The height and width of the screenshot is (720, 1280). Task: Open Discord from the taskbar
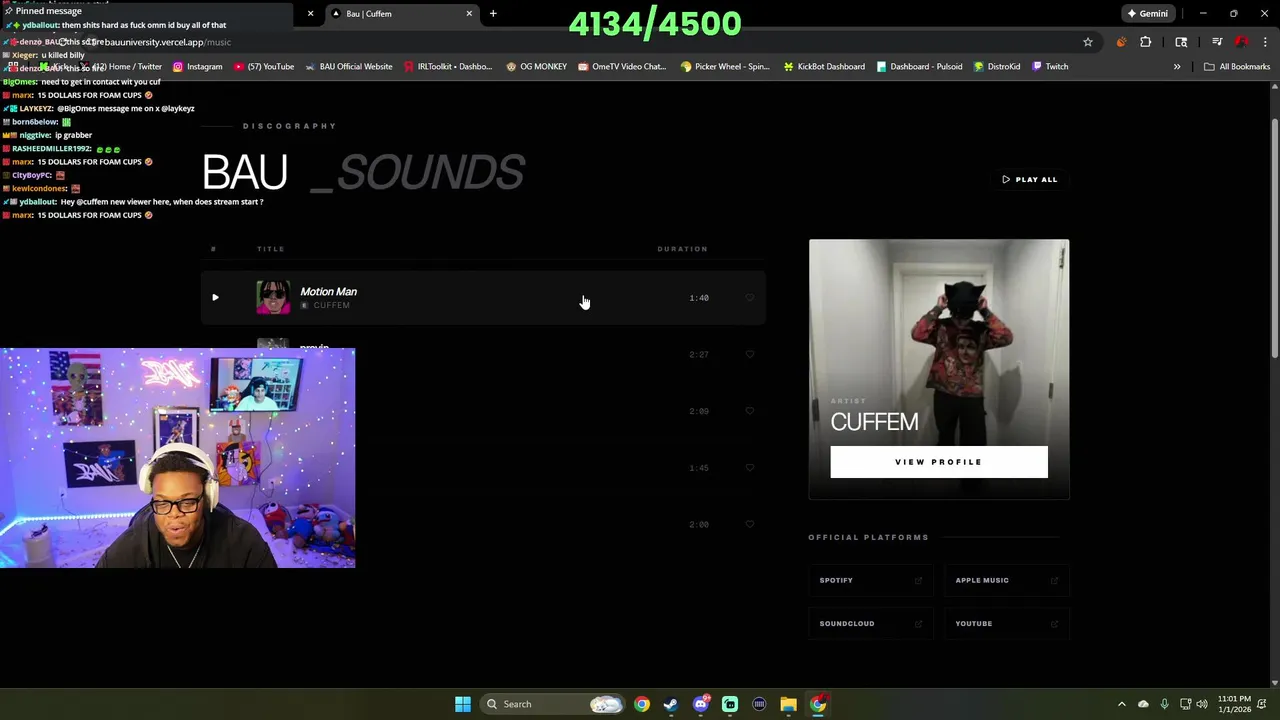pos(701,704)
